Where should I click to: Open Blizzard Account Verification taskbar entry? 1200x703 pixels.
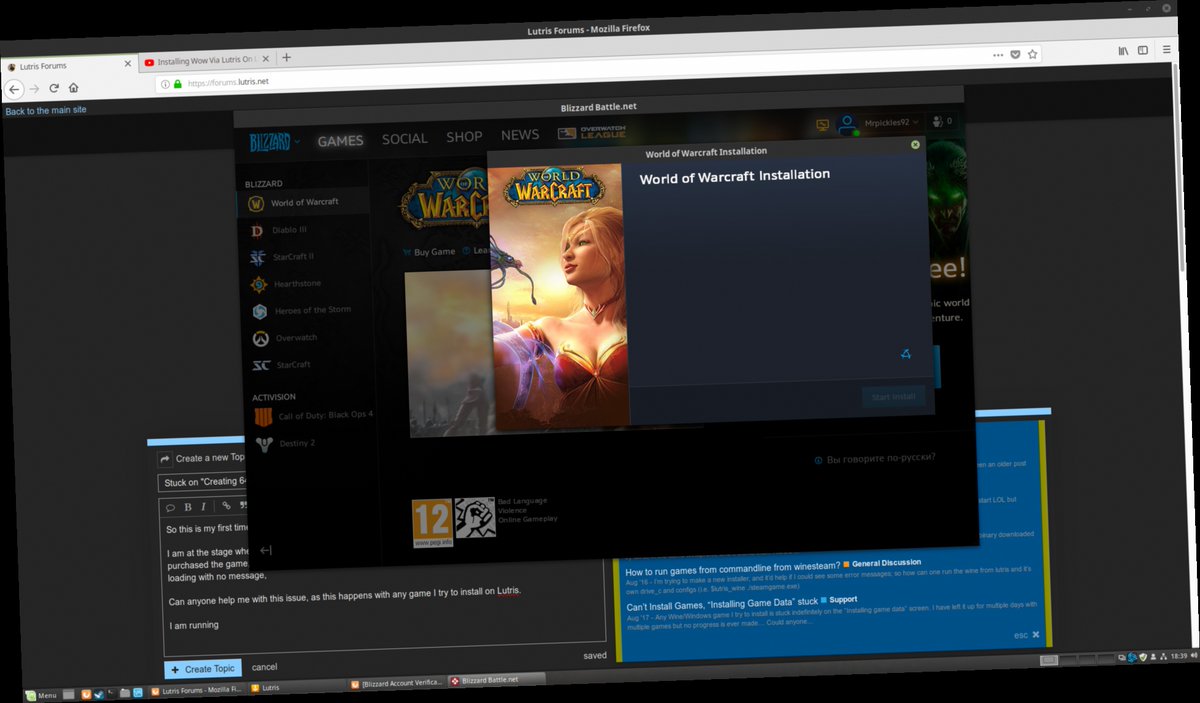pyautogui.click(x=396, y=684)
